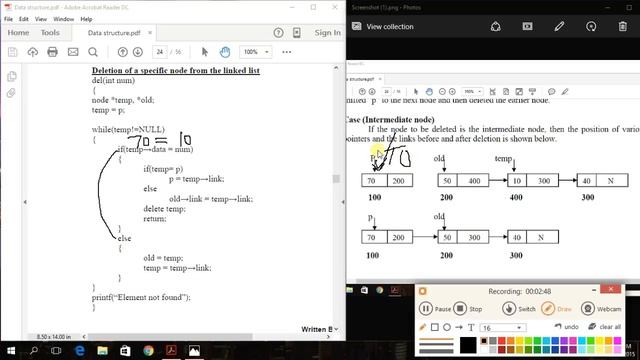
Task: Open the Window menu in Acrobat
Action: (64, 19)
